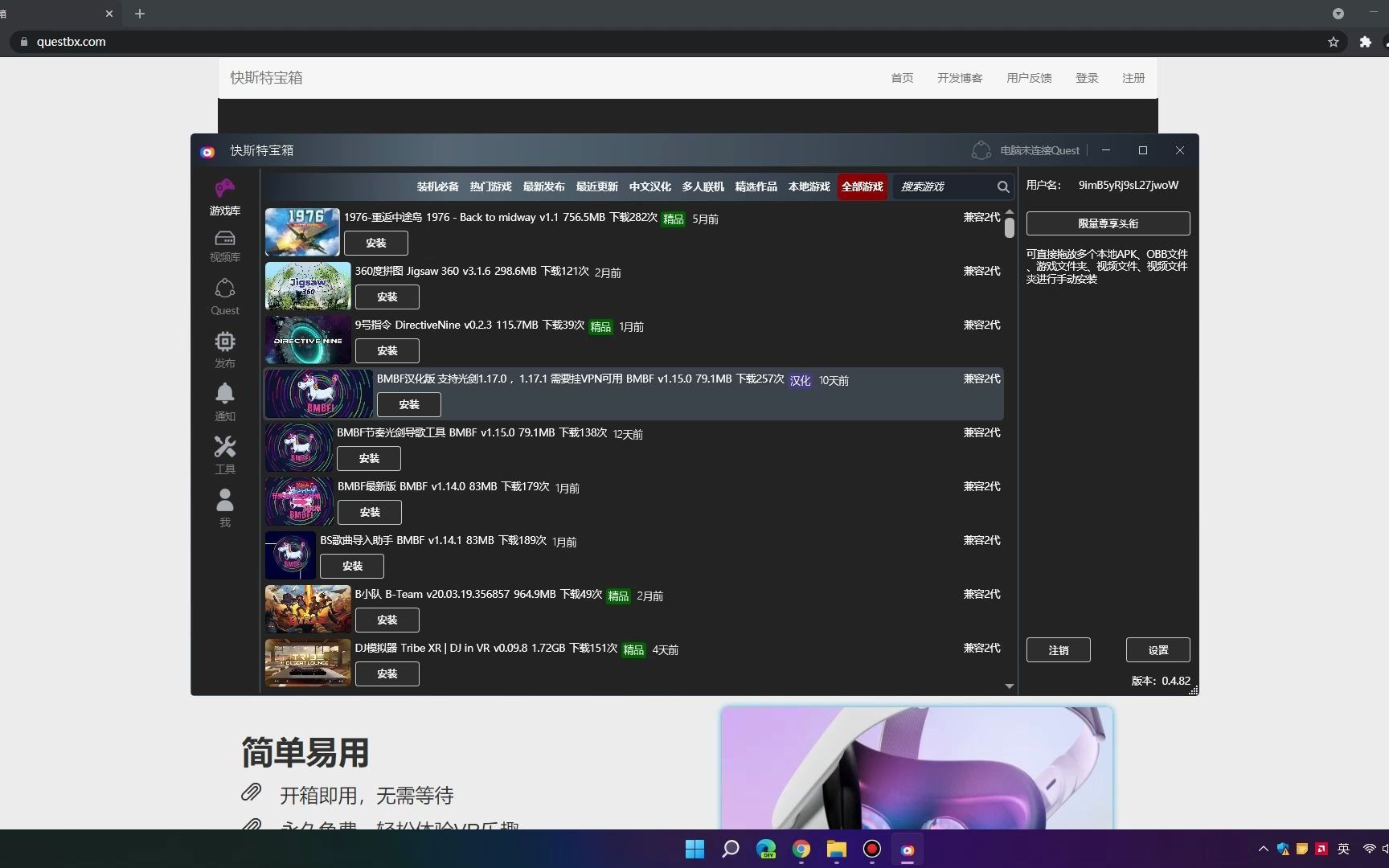Open Wi-Fi network tray icon

point(1369,849)
